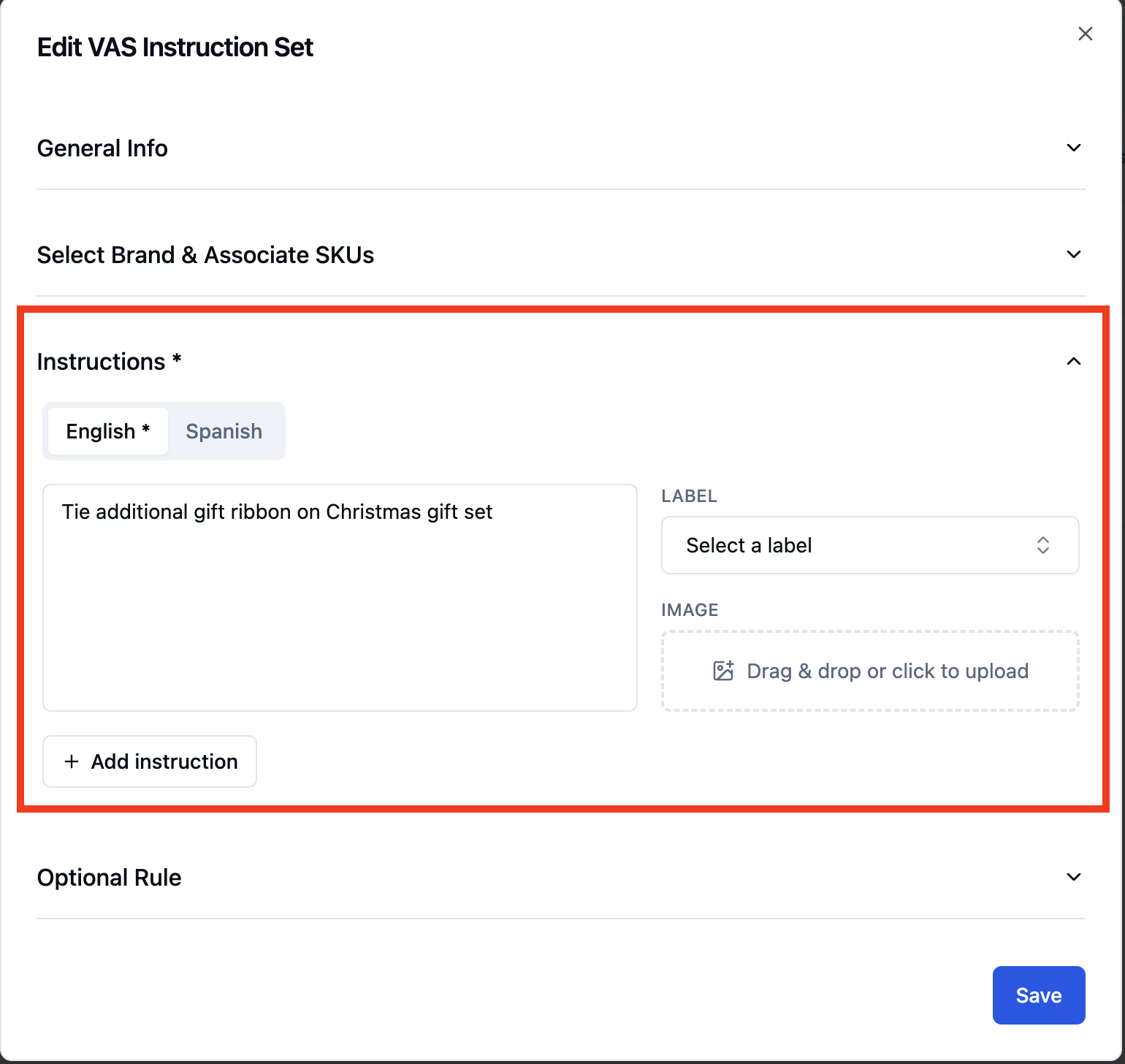Switch to the Spanish instructions tab
This screenshot has width=1125, height=1064.
[224, 431]
